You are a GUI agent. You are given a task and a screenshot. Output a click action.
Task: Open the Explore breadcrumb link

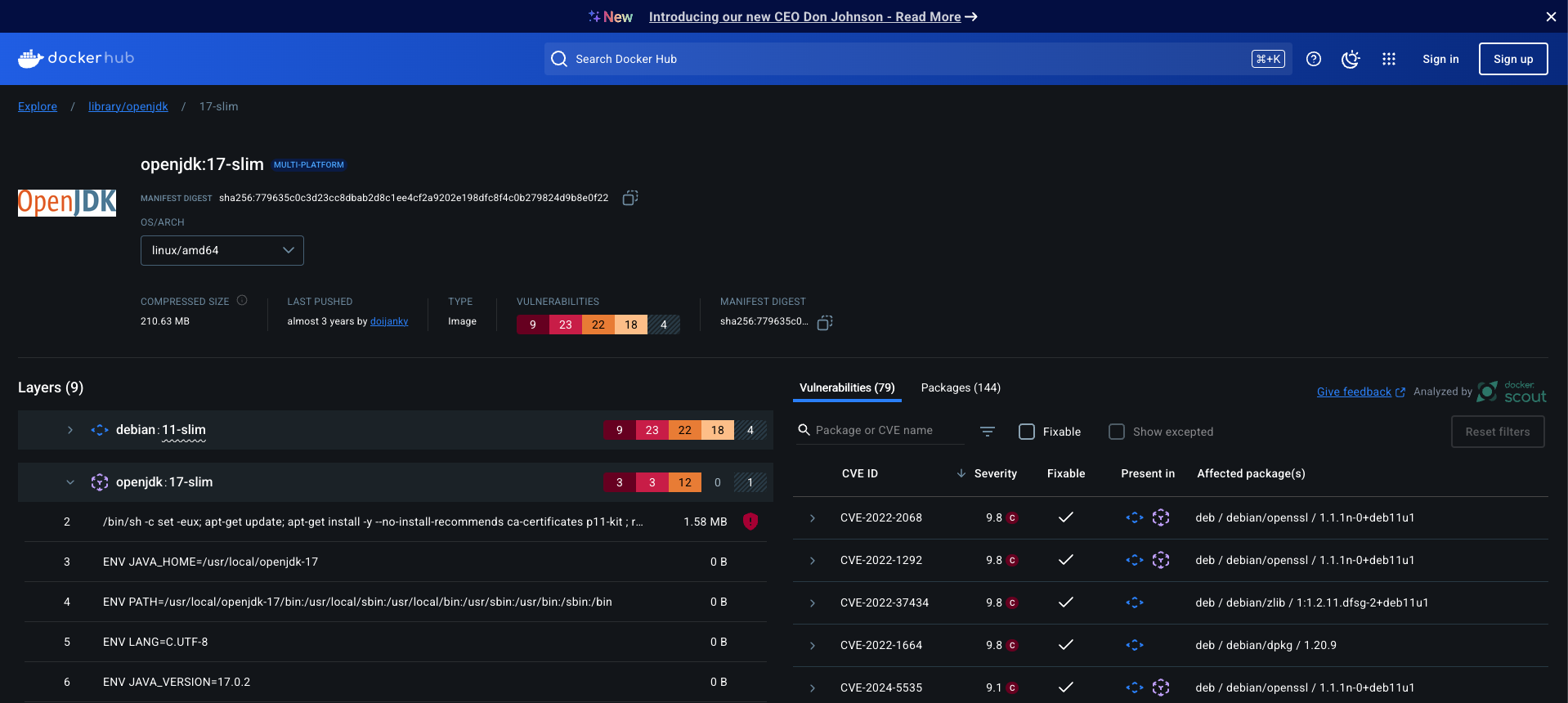click(x=38, y=106)
